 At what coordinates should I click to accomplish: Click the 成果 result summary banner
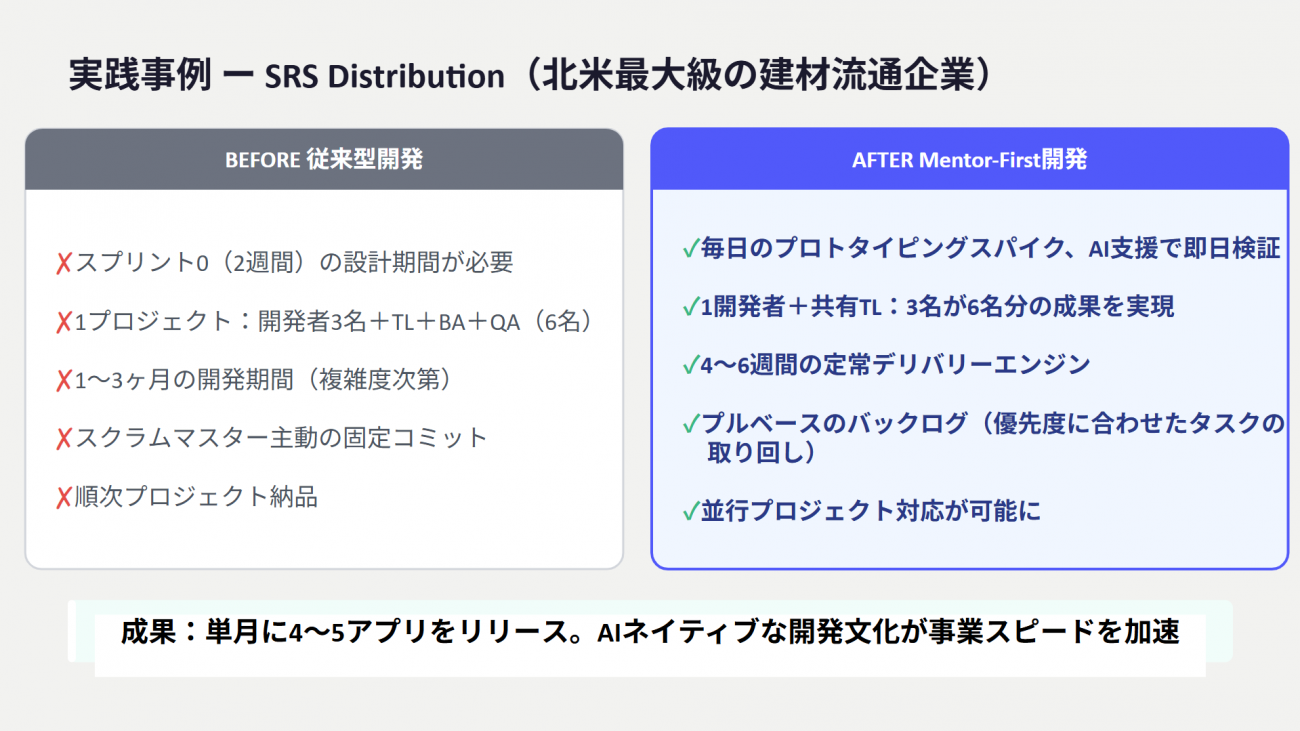click(650, 633)
